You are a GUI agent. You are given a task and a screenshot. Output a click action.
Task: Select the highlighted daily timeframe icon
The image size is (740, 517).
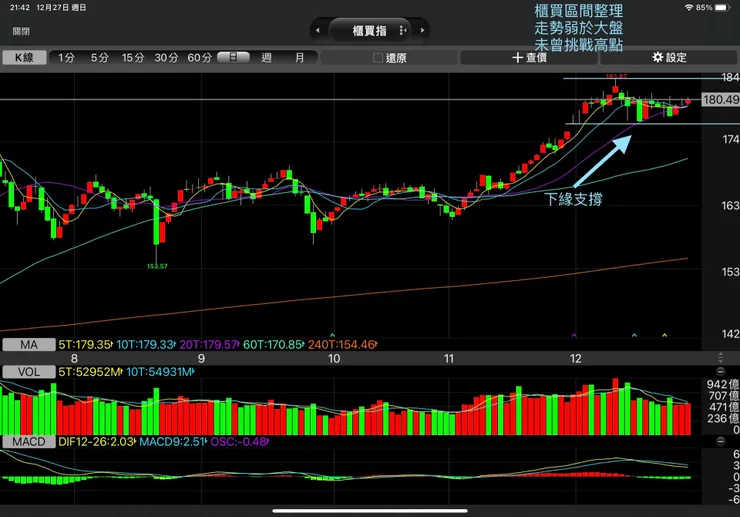click(233, 57)
